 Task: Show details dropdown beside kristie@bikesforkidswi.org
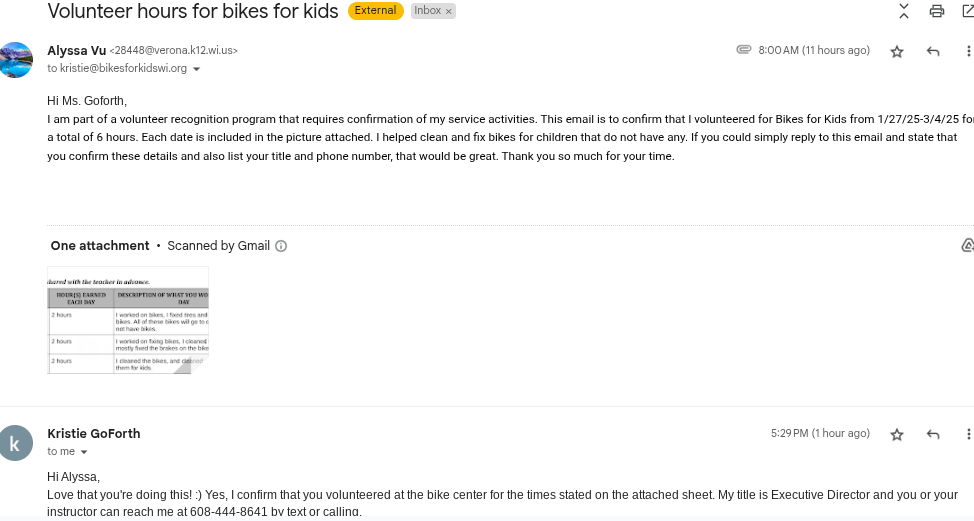click(x=196, y=69)
